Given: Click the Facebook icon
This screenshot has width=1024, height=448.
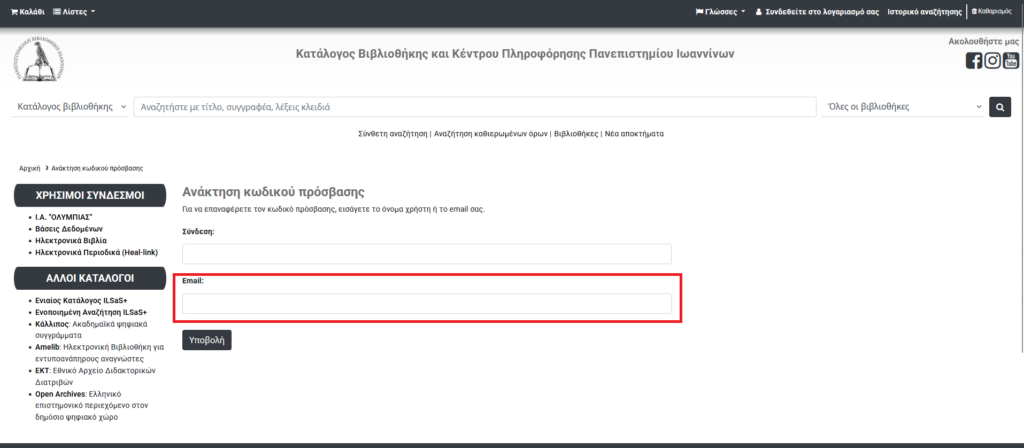Looking at the screenshot, I should pos(973,61).
